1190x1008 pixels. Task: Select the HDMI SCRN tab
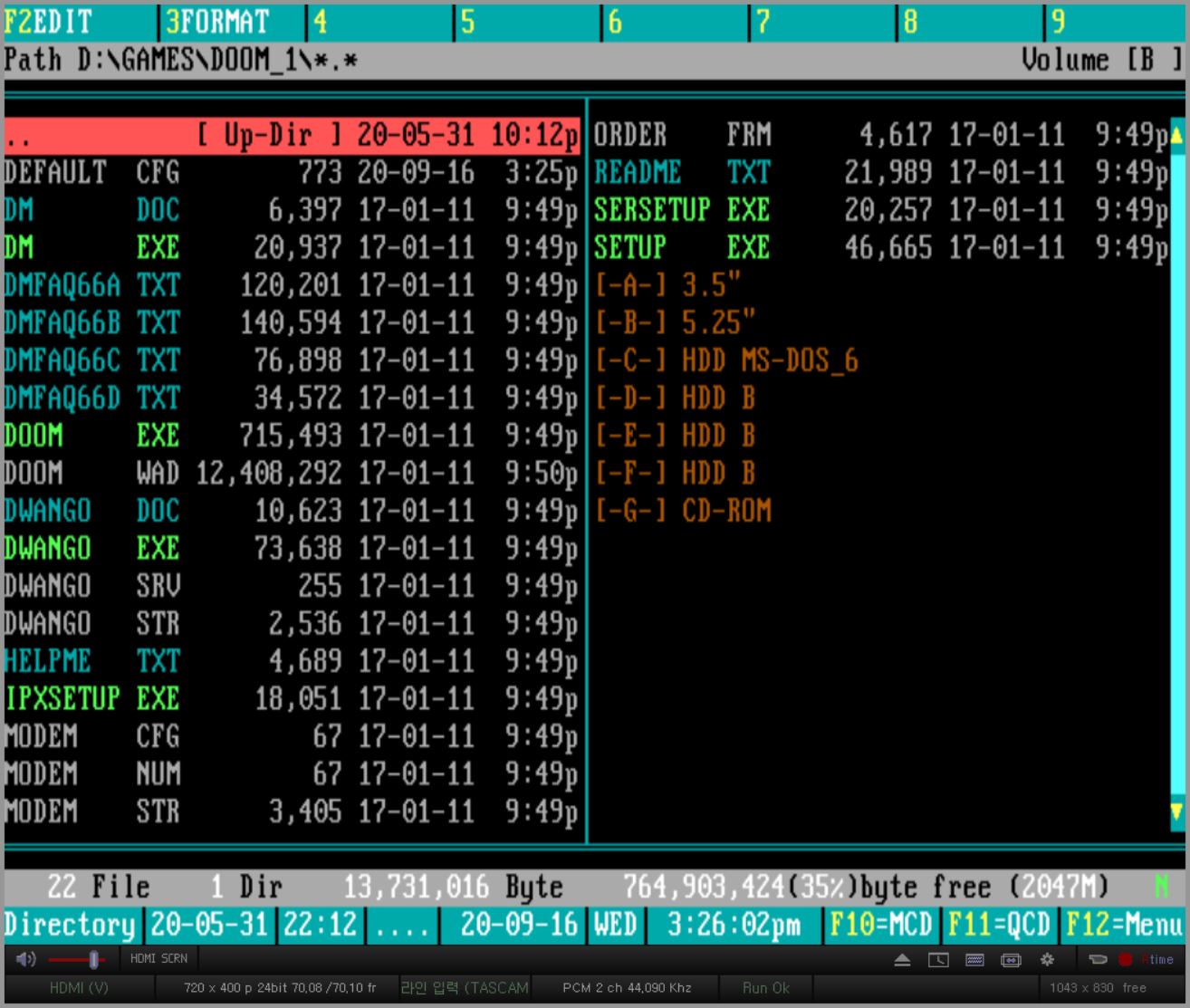click(x=158, y=958)
